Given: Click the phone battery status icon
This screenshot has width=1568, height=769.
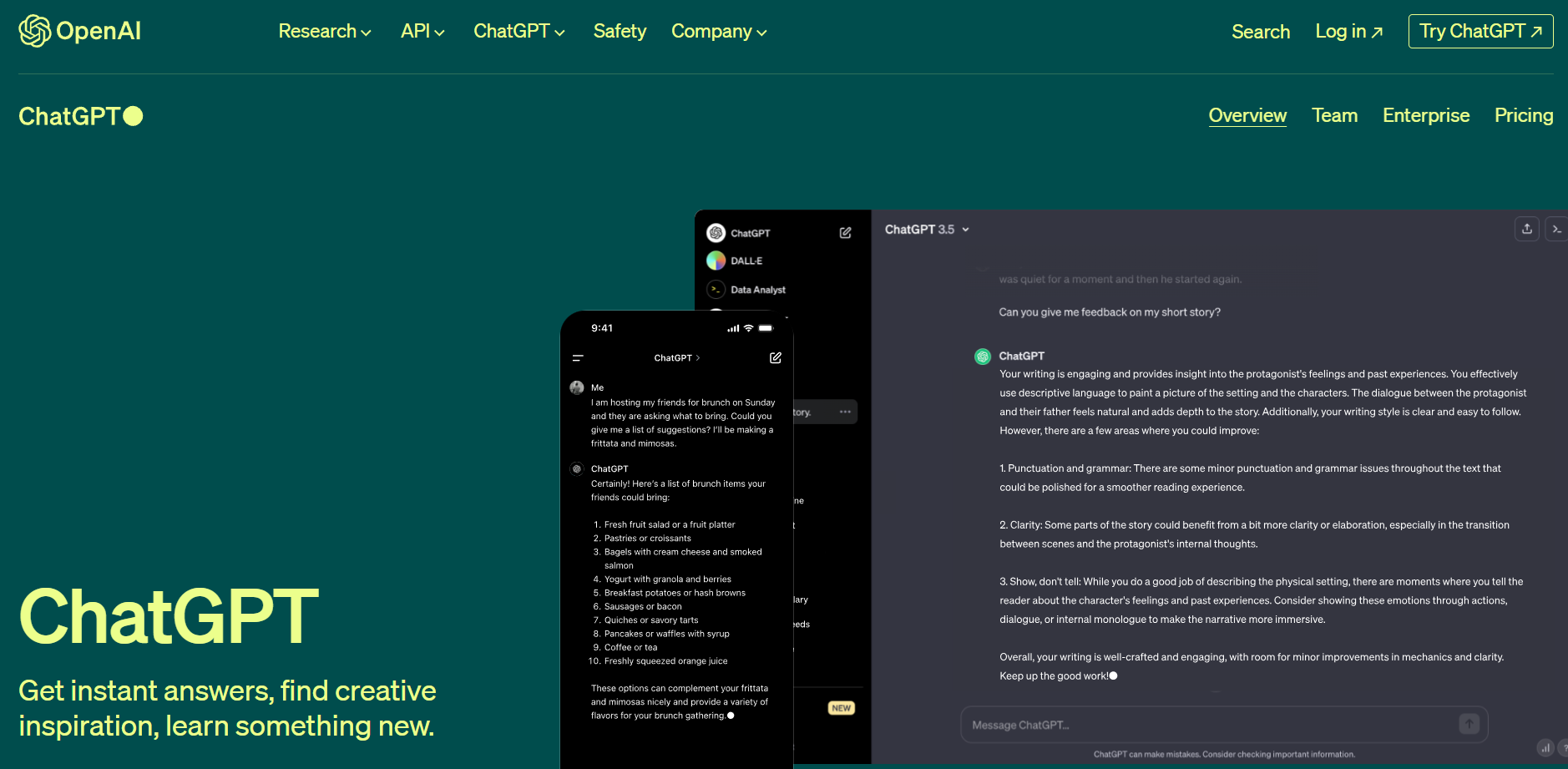Looking at the screenshot, I should point(766,328).
